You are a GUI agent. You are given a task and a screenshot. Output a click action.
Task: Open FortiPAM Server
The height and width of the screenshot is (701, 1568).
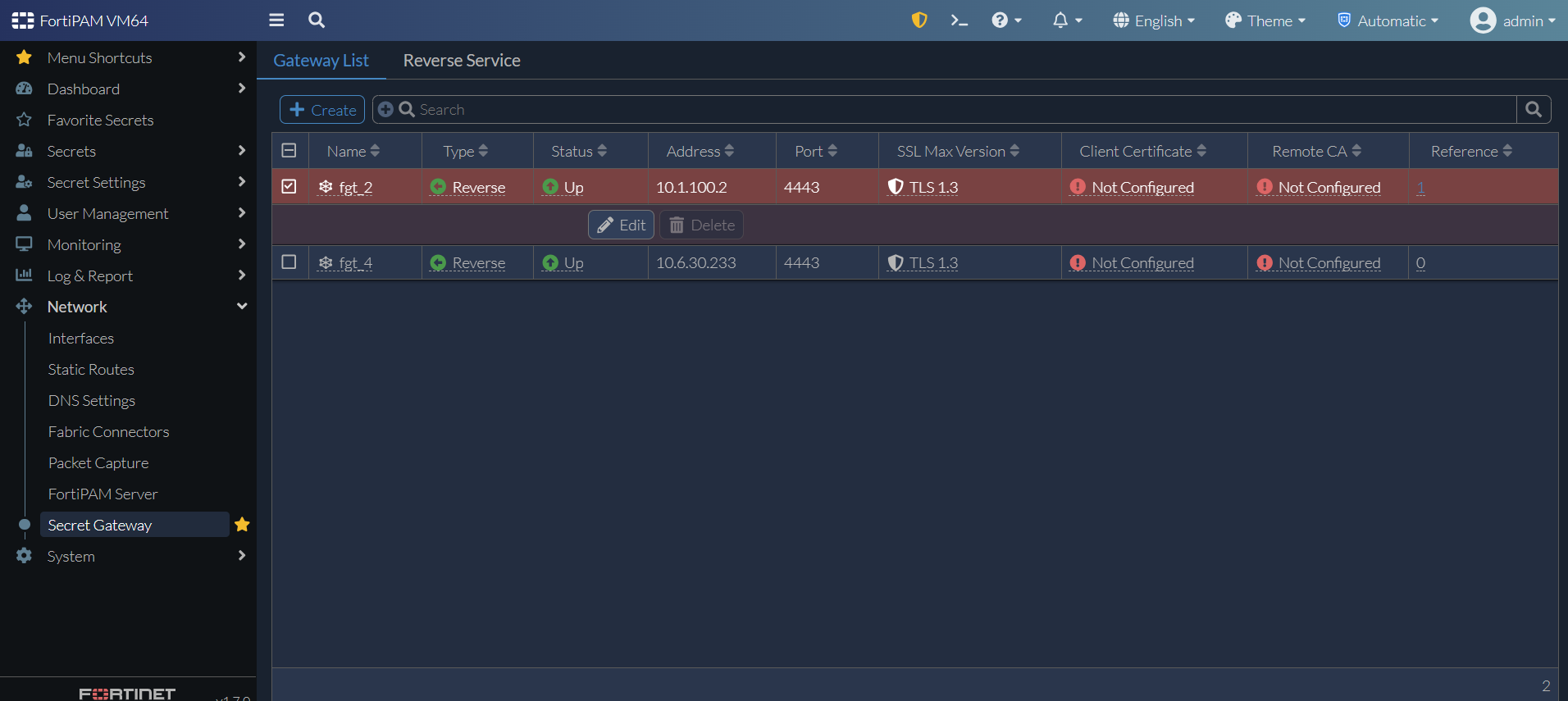[x=103, y=494]
